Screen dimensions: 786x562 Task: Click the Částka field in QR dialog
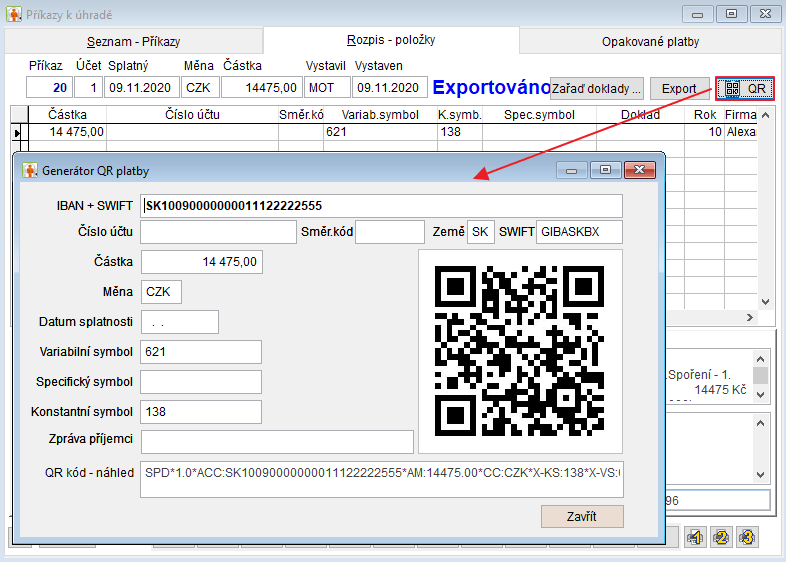(202, 262)
